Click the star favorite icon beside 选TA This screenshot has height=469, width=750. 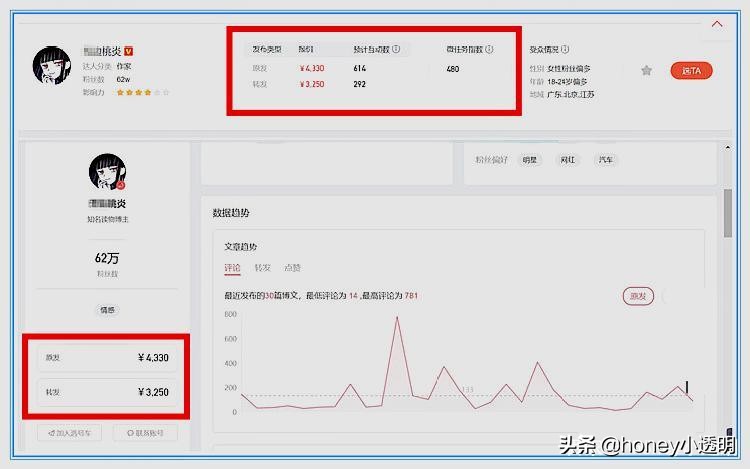click(x=646, y=71)
